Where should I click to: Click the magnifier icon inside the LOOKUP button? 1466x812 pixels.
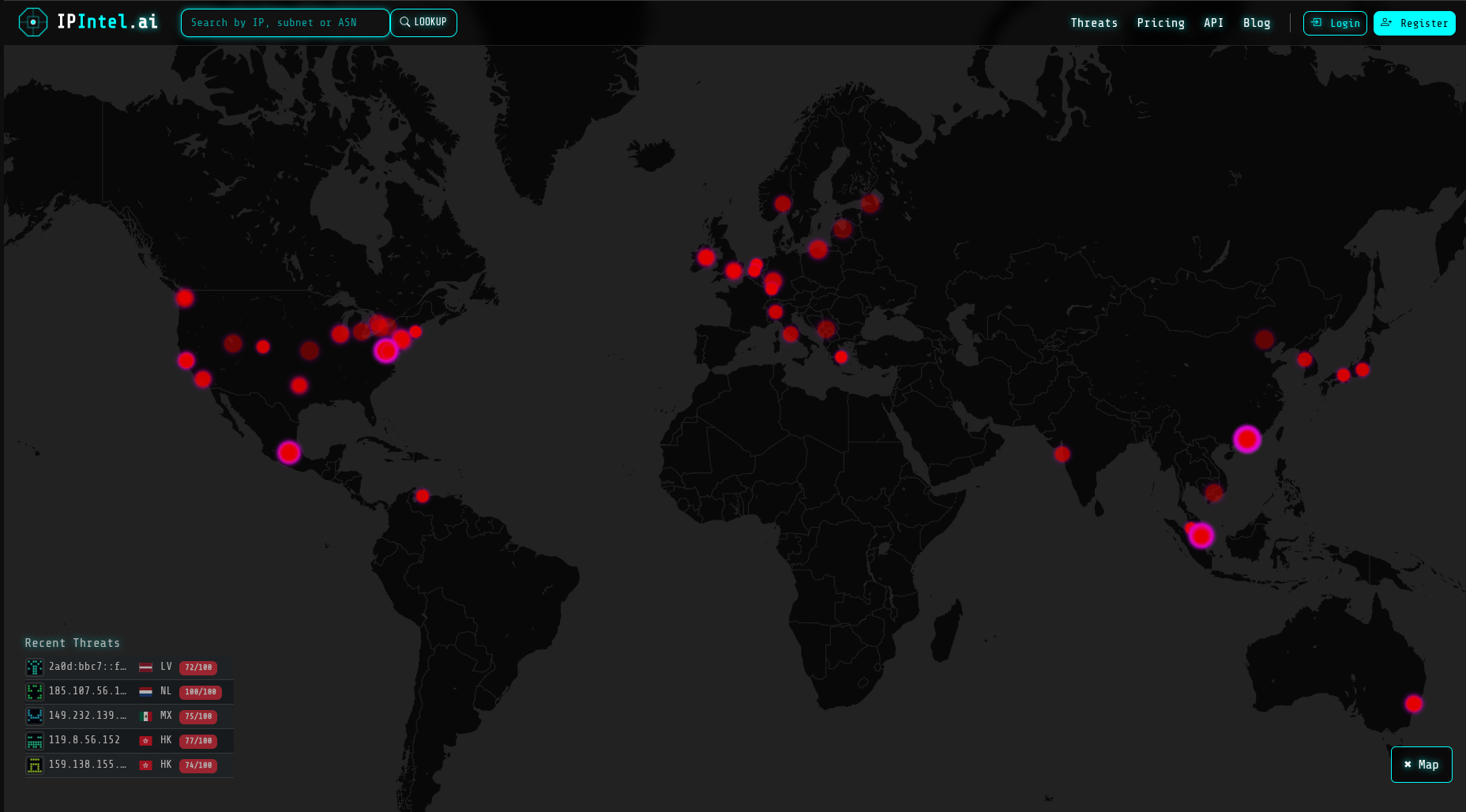[405, 22]
